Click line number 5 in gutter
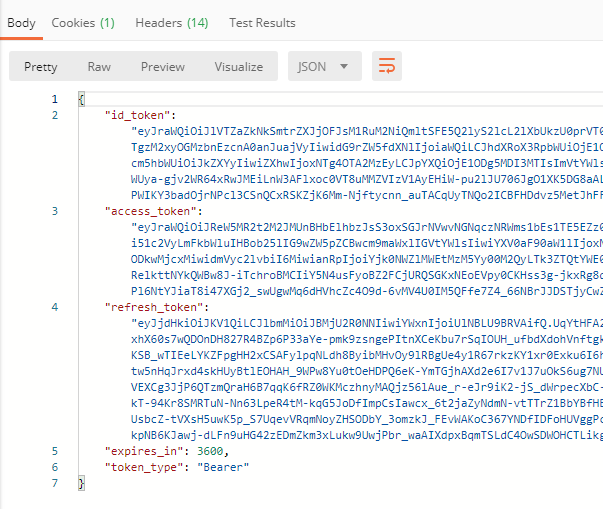Image resolution: width=603 pixels, height=509 pixels. (x=55, y=451)
